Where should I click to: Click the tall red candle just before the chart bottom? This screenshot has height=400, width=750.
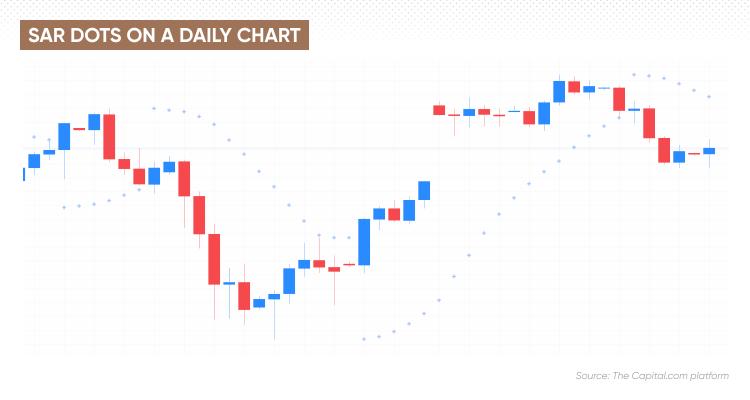(214, 260)
